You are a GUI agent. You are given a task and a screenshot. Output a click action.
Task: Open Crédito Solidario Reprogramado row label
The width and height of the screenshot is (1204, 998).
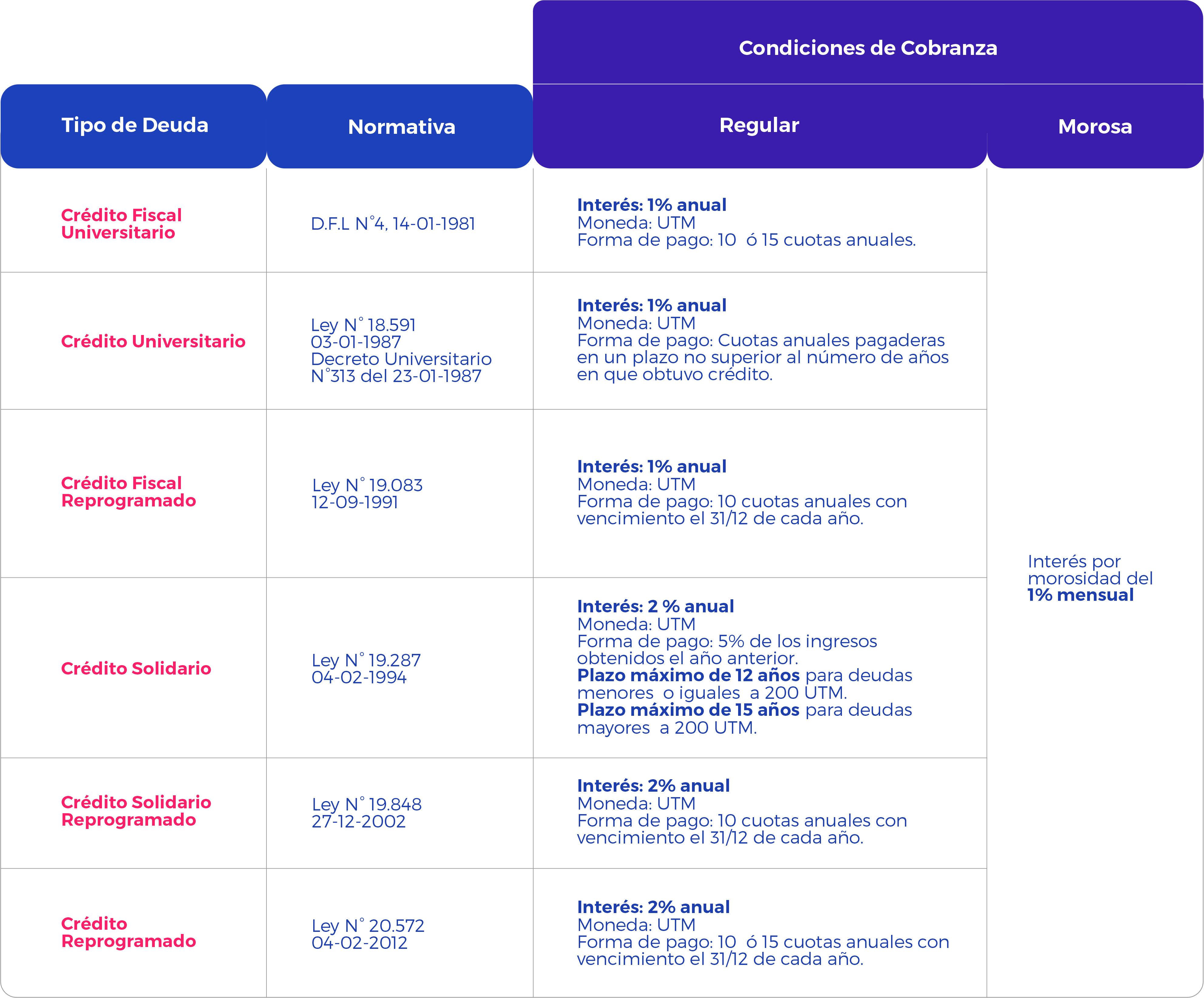point(136,811)
